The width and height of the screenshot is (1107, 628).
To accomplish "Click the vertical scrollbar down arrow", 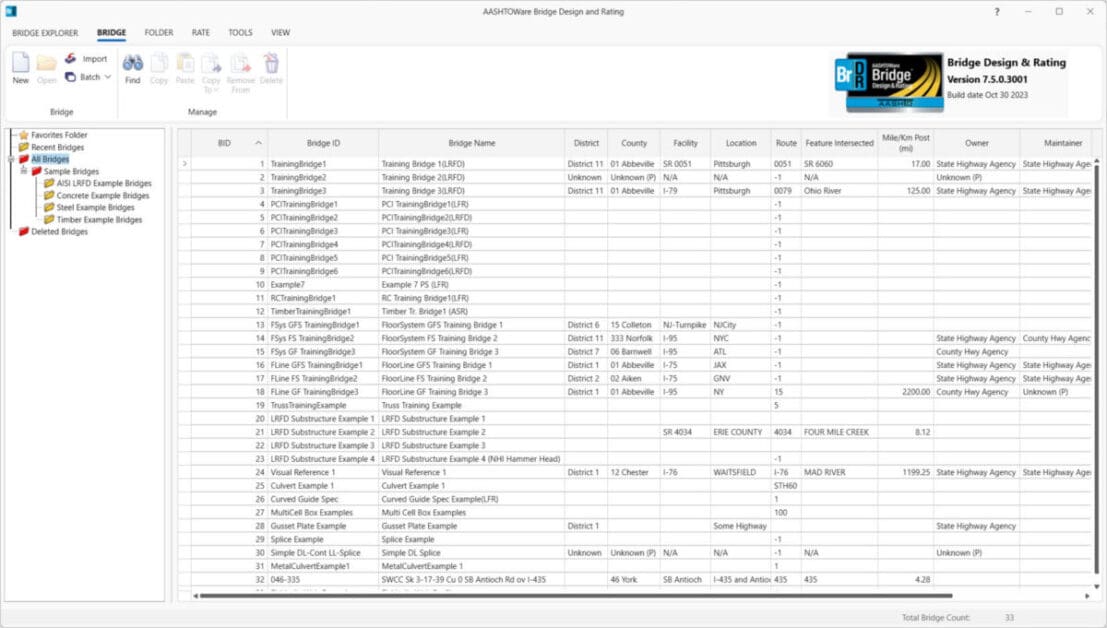I will point(1096,586).
